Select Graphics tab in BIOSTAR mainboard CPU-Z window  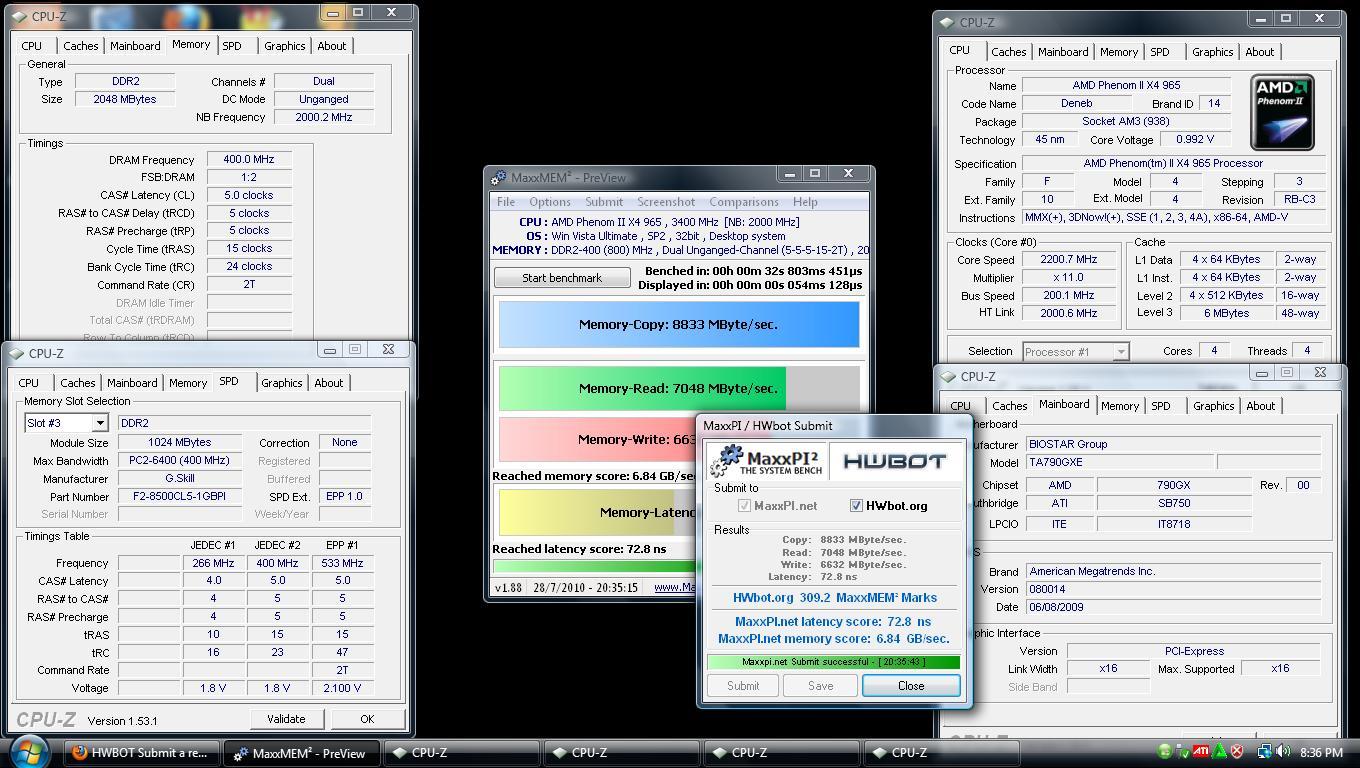click(1213, 406)
